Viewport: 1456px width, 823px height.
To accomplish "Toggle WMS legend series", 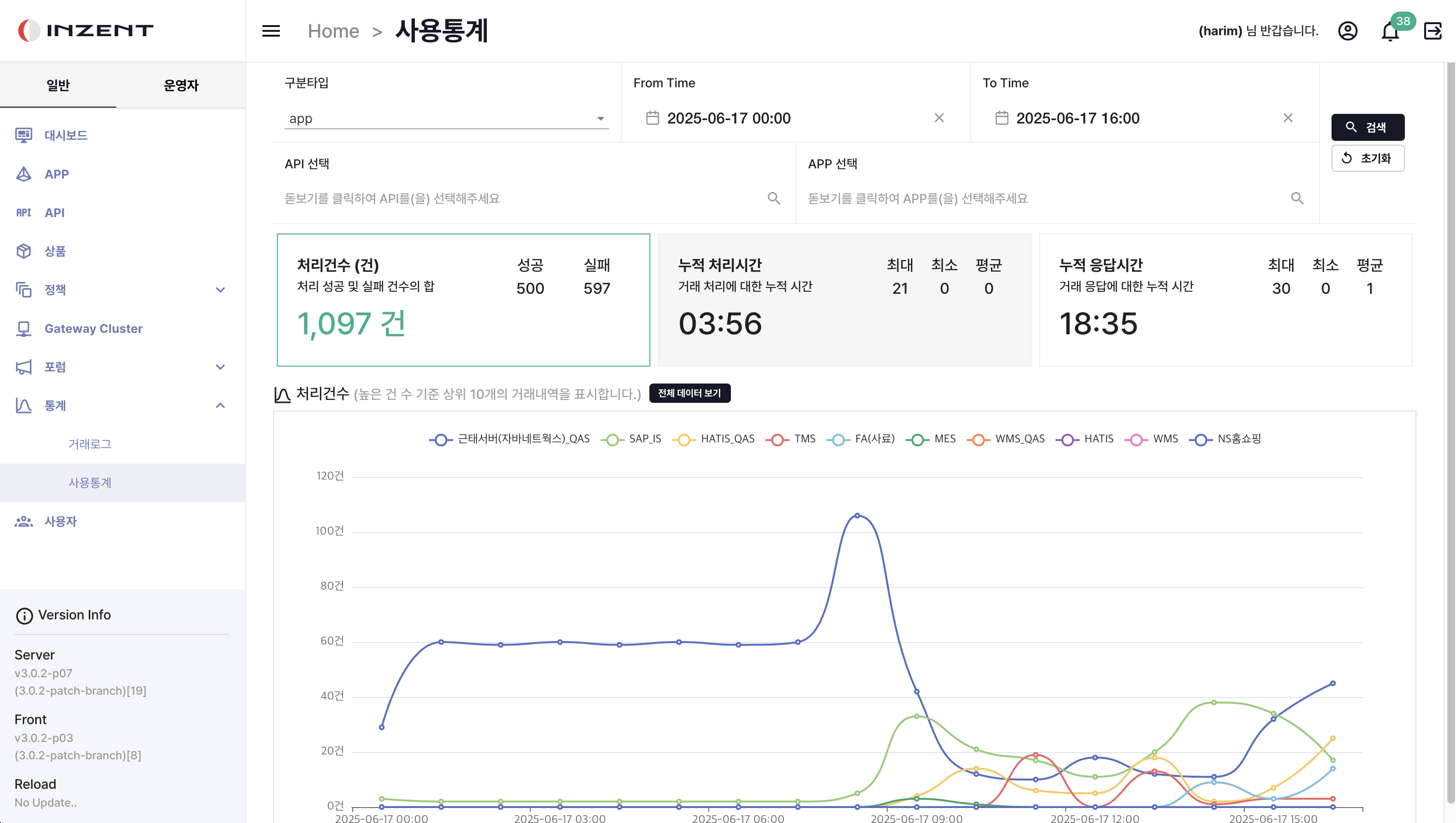I will point(1151,439).
